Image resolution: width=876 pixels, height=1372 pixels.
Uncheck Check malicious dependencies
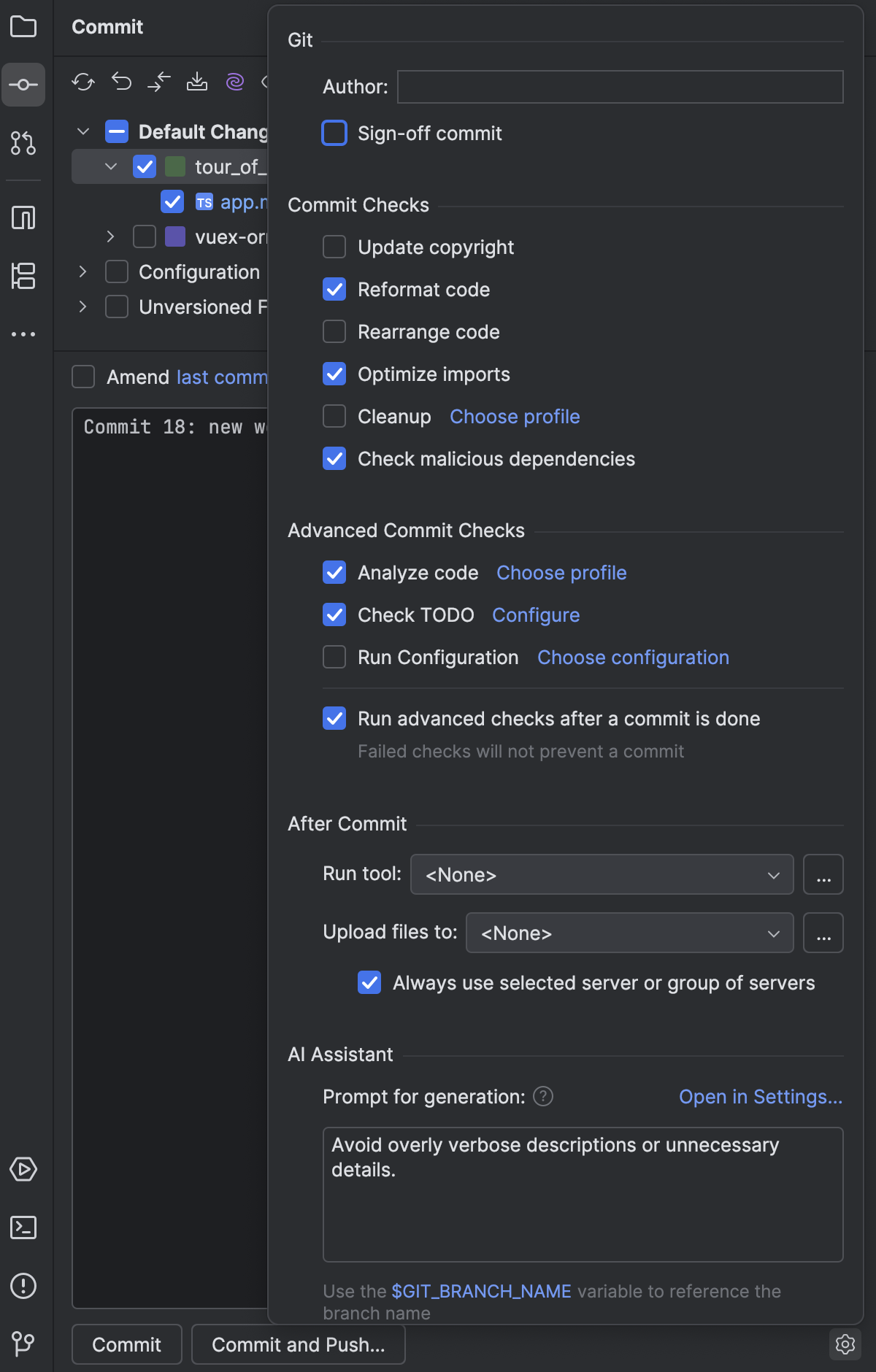334,458
